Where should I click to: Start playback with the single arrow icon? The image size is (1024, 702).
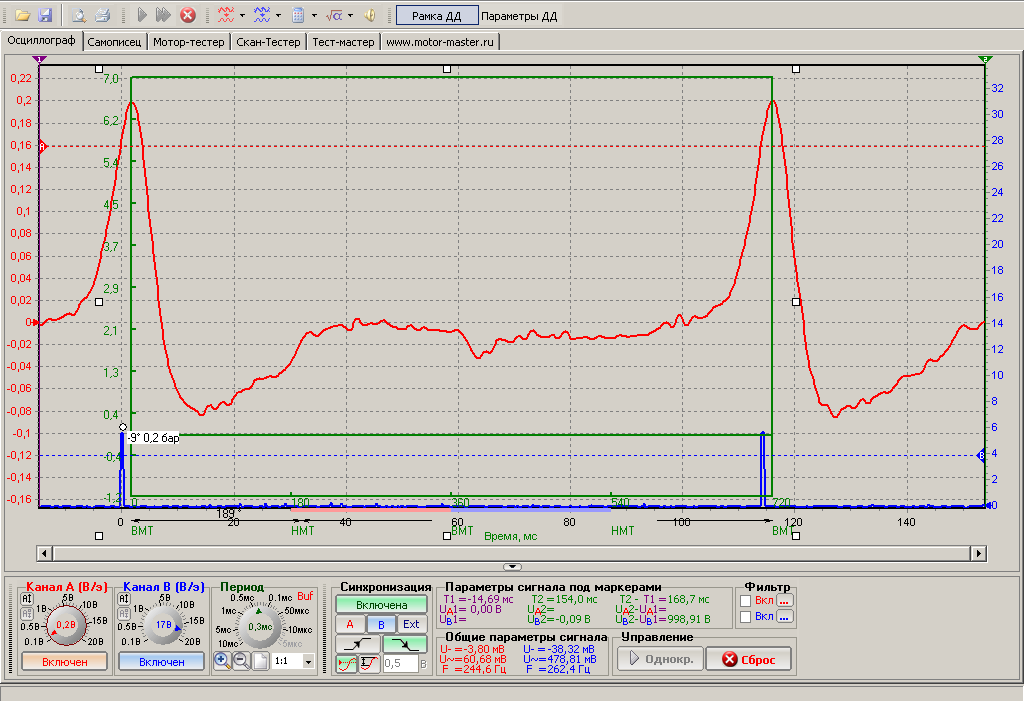point(142,15)
